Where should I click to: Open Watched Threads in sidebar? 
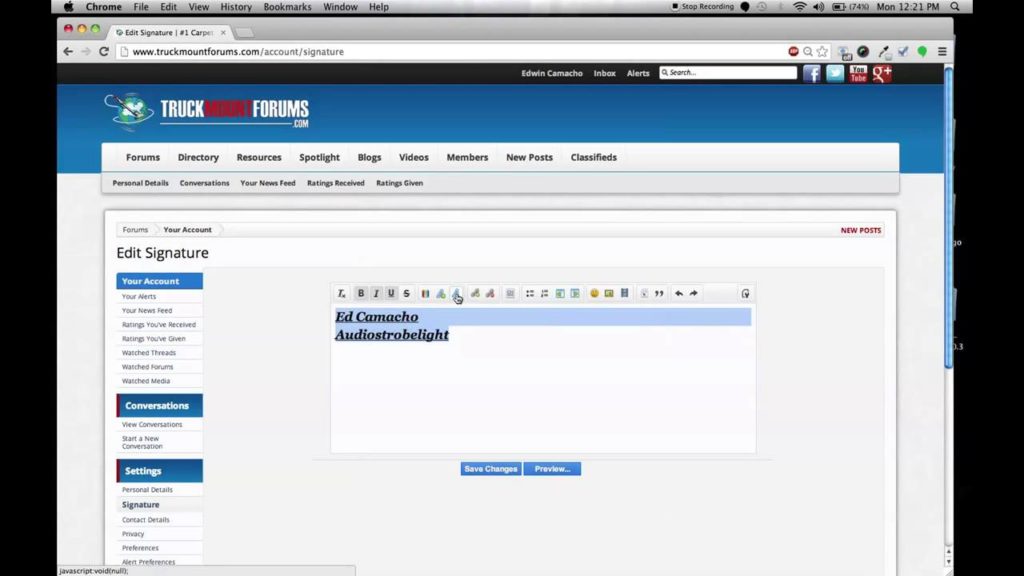tap(148, 353)
